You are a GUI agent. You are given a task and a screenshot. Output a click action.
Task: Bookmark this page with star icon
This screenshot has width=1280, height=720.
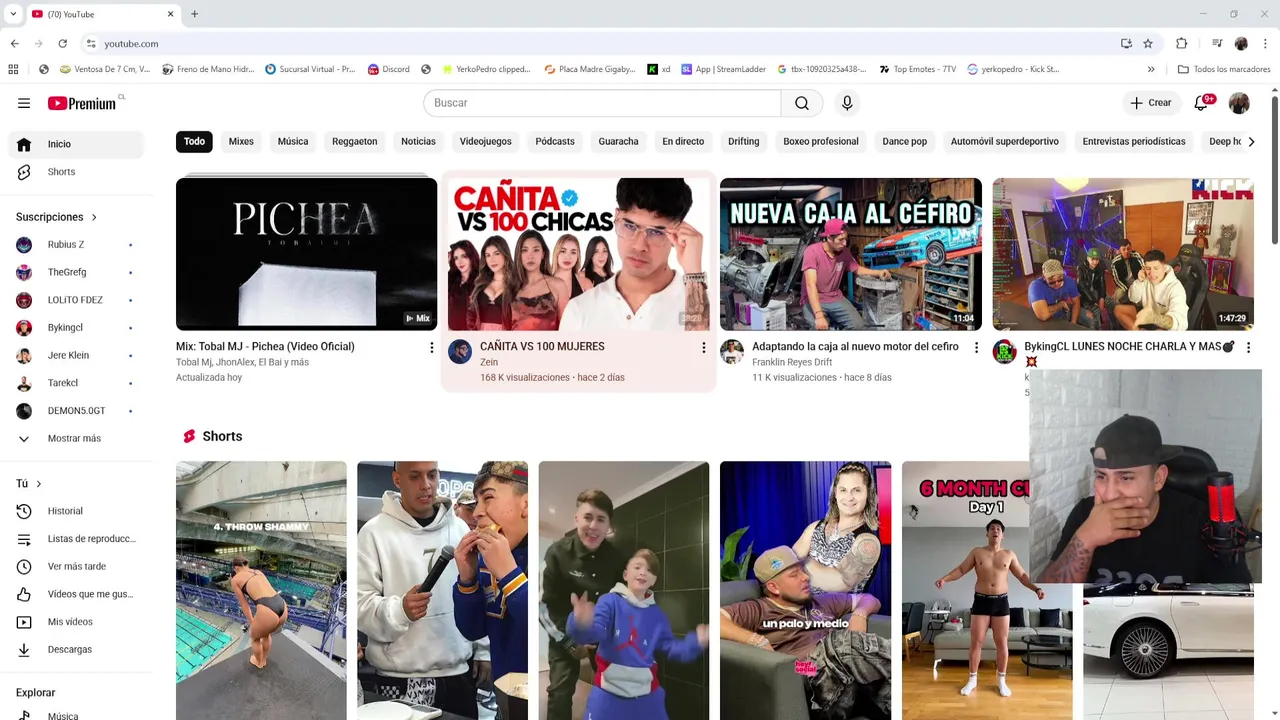click(x=1148, y=43)
